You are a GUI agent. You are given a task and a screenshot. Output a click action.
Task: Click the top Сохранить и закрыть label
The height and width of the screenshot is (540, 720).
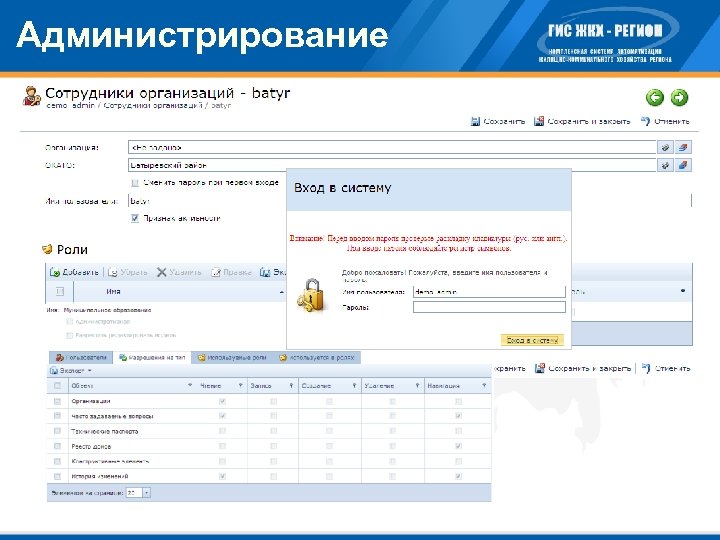tap(589, 121)
